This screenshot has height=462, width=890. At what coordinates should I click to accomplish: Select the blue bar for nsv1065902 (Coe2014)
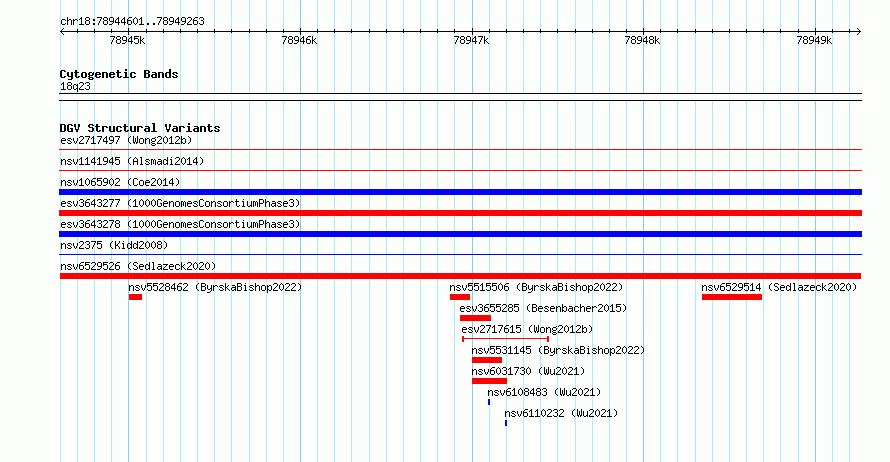(x=460, y=192)
